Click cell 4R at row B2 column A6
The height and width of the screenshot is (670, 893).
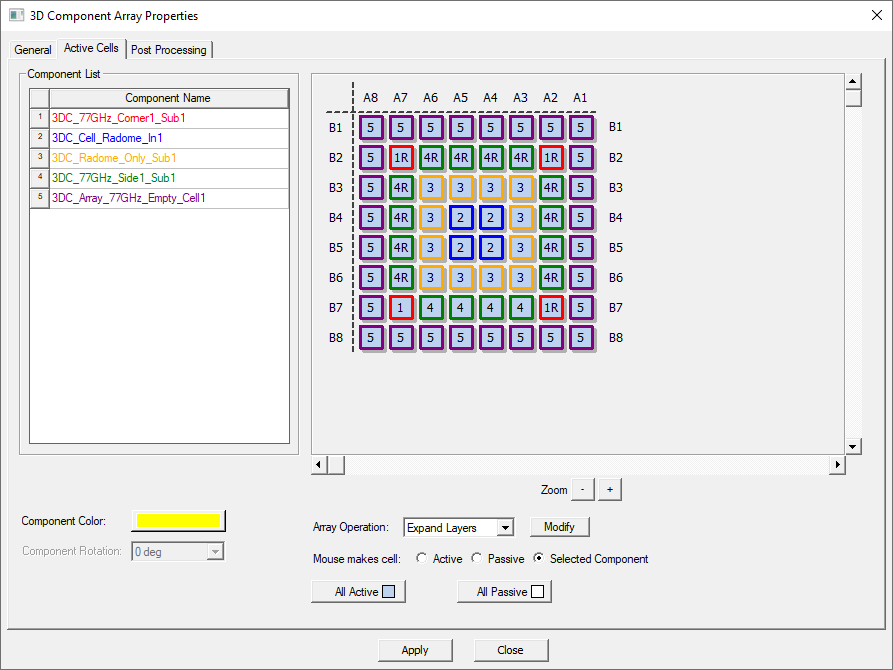(x=431, y=158)
